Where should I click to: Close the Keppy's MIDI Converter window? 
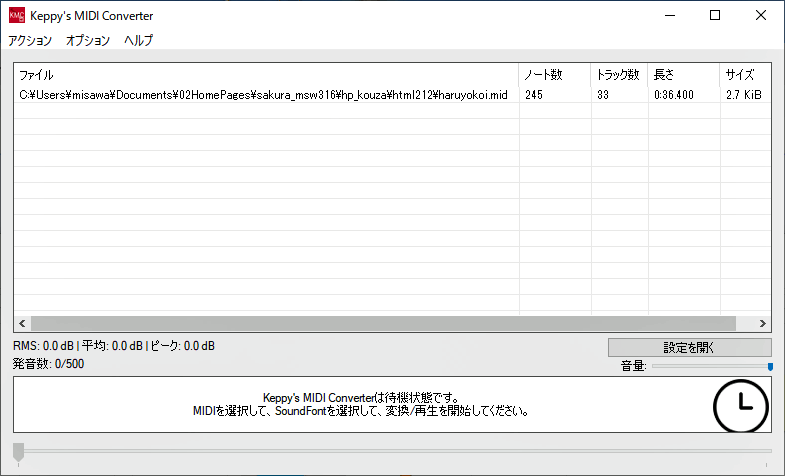pos(761,16)
